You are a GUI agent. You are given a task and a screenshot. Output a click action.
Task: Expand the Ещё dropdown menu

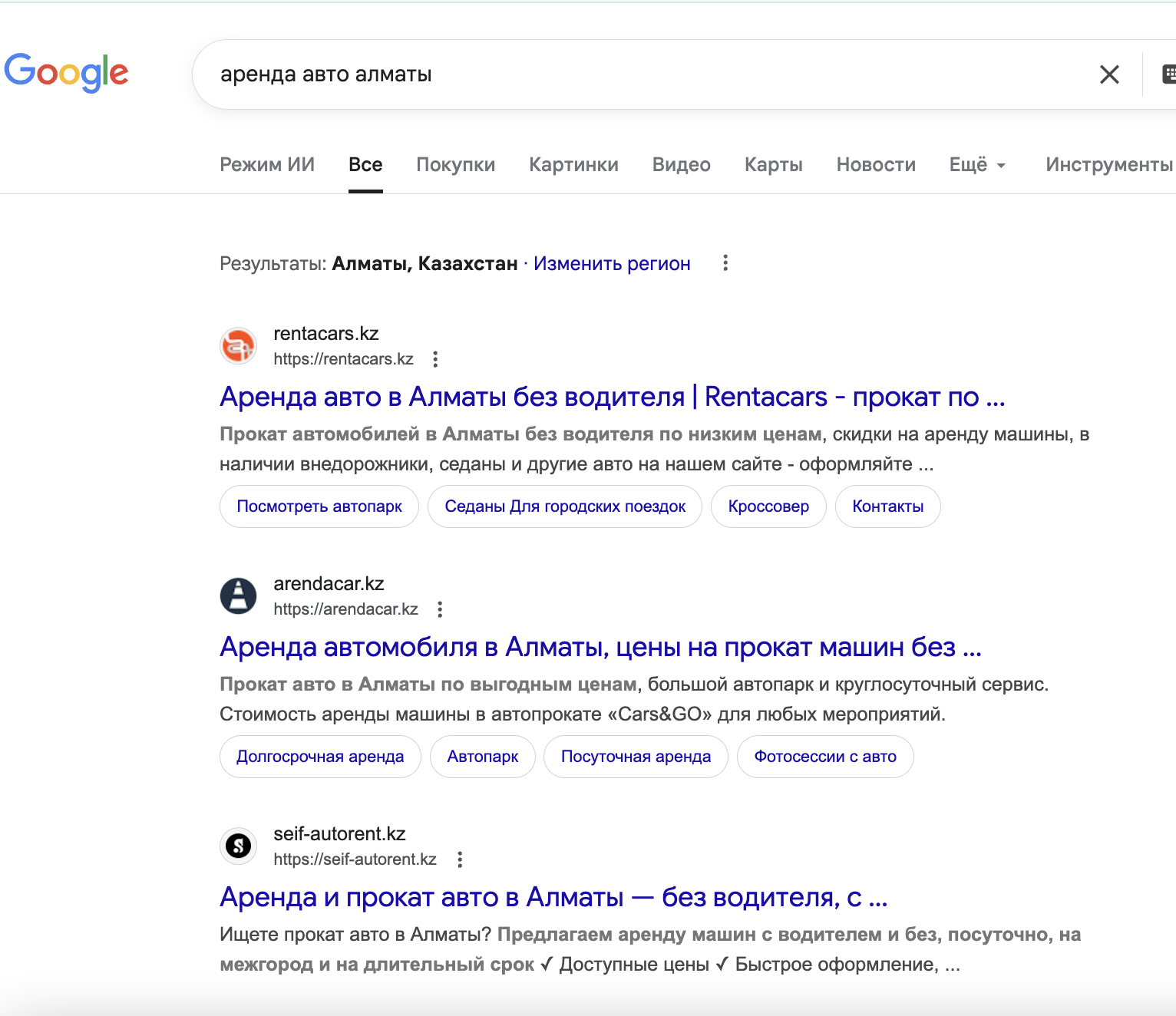click(978, 164)
